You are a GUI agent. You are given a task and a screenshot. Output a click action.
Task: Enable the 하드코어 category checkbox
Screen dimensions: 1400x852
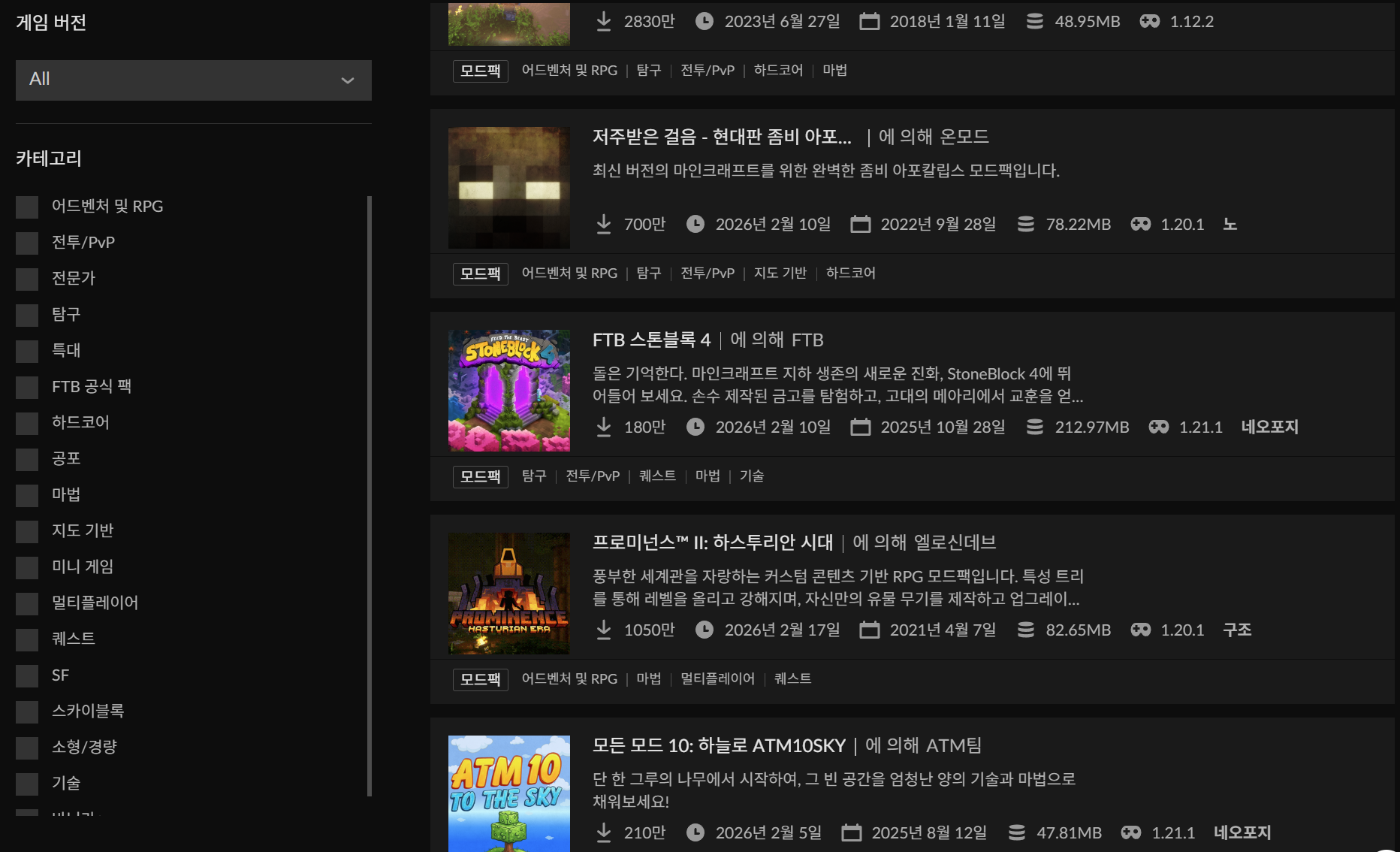pos(27,423)
